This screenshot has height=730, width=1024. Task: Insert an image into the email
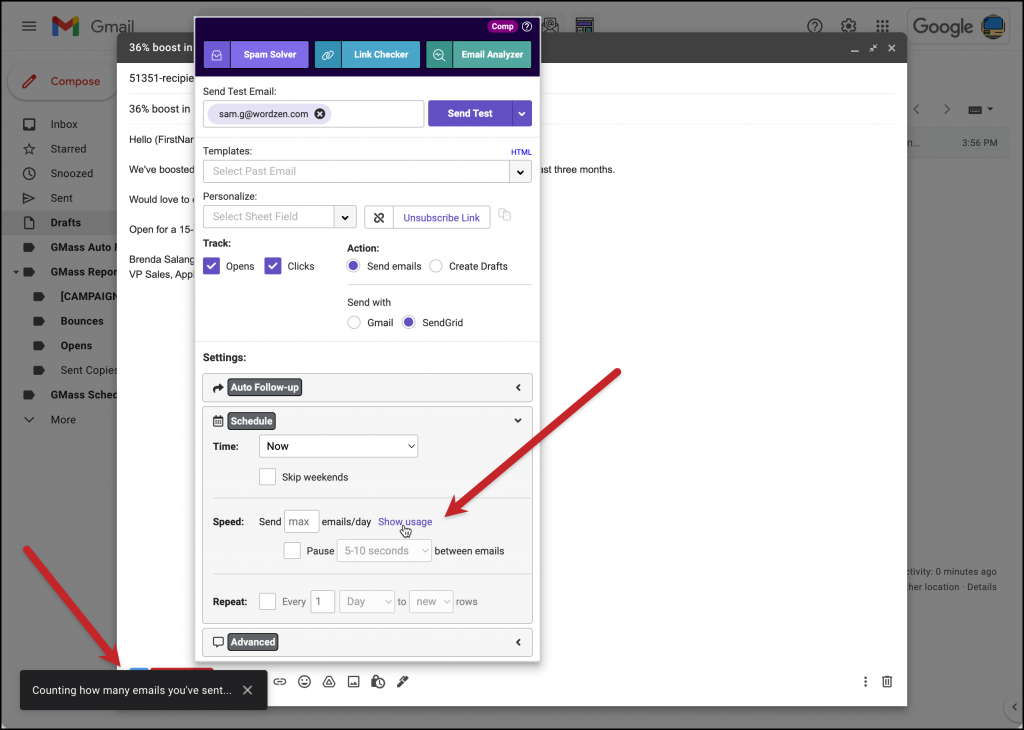point(352,681)
